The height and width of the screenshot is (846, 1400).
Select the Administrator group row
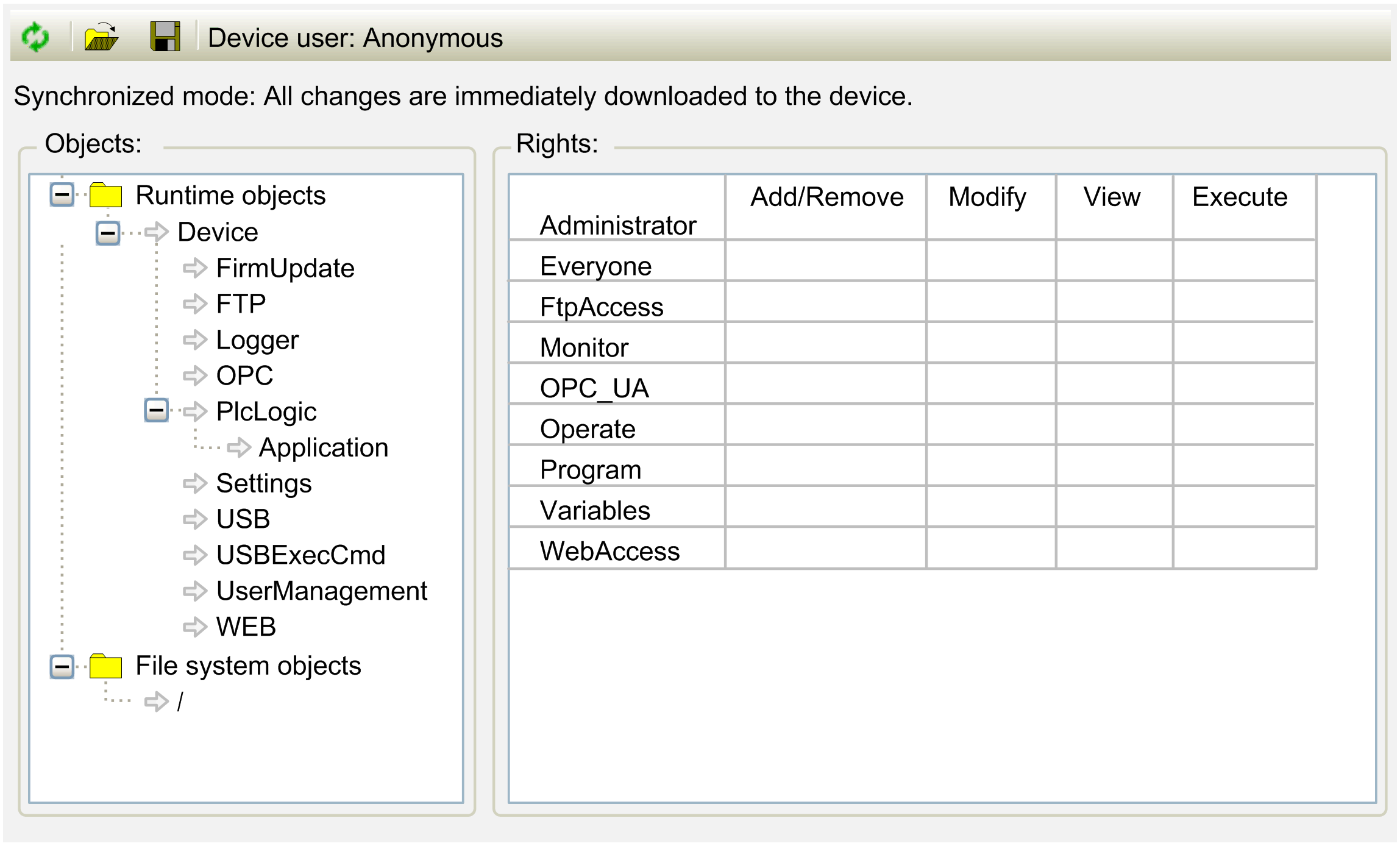pyautogui.click(x=617, y=225)
